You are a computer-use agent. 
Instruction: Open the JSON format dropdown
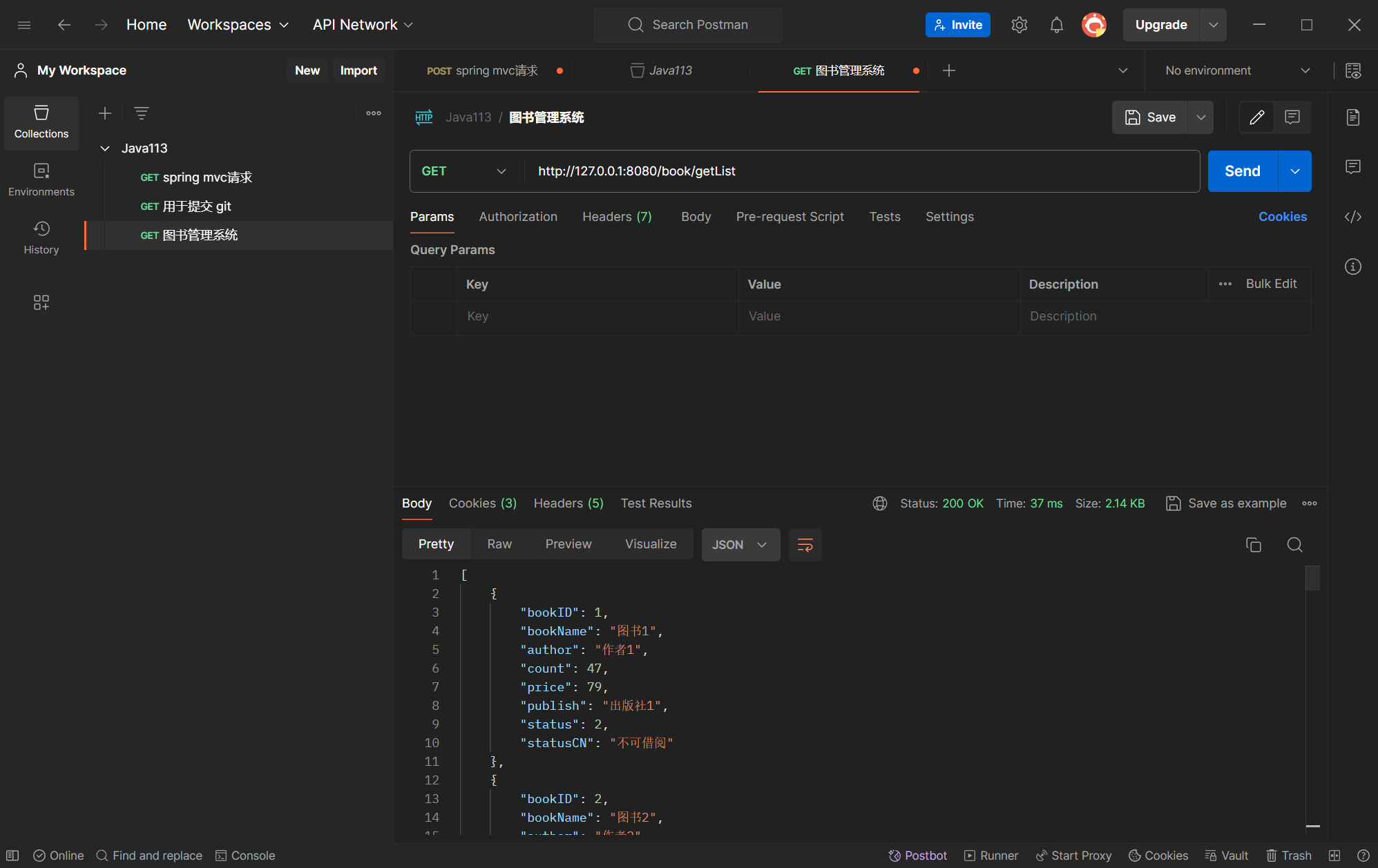click(x=740, y=545)
